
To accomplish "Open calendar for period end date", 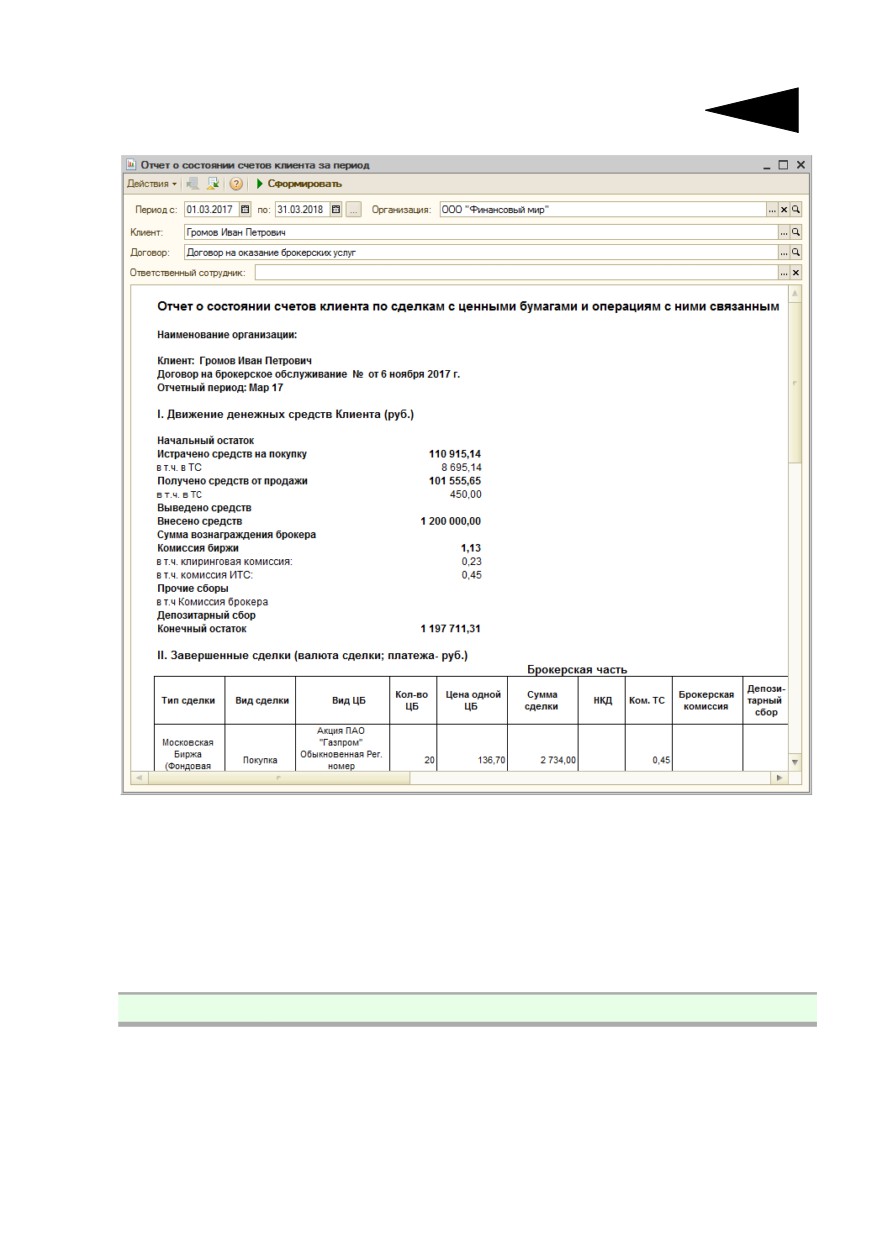I will click(x=336, y=210).
